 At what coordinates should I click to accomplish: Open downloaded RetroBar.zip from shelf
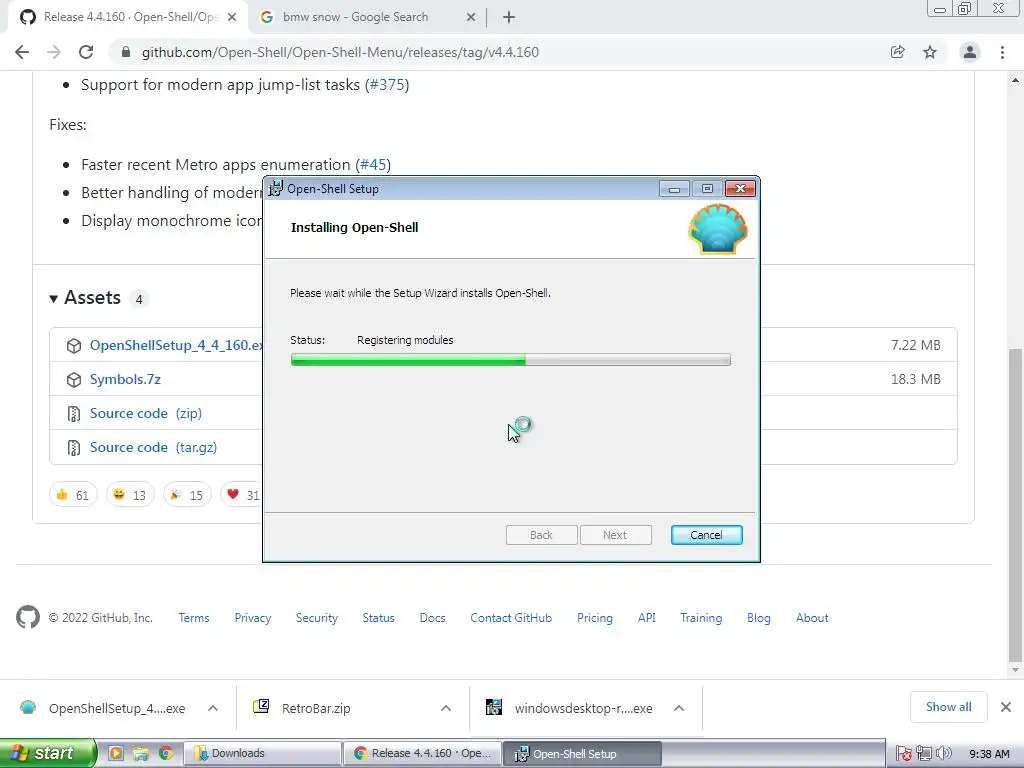click(316, 708)
